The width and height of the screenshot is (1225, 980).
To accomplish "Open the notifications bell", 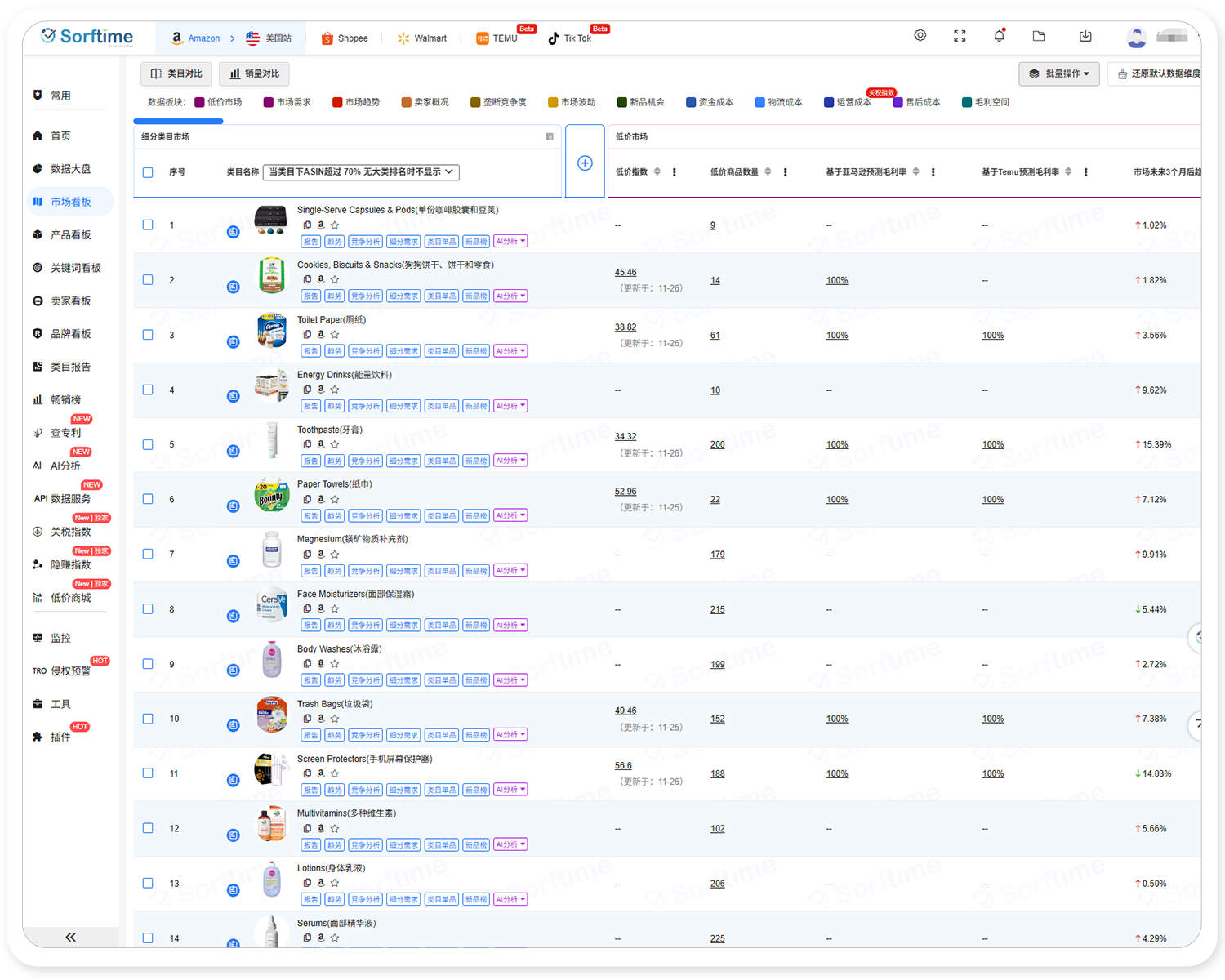I will pos(999,36).
